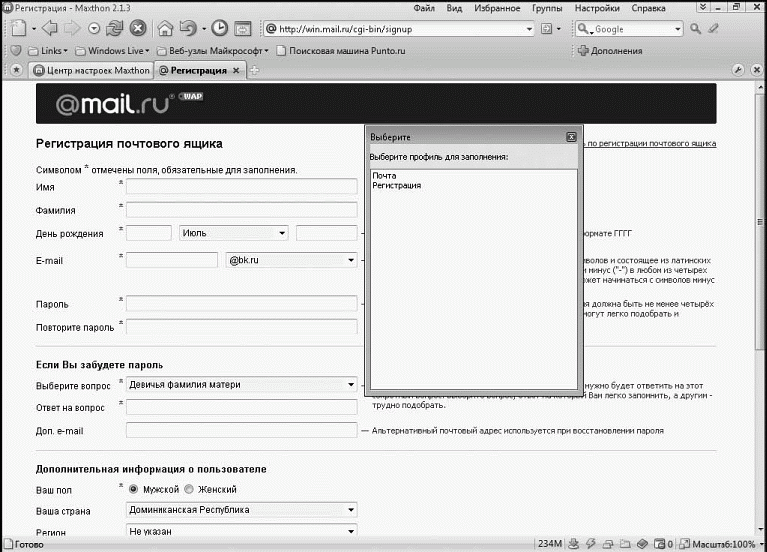Click the Имя input field
Viewport: 767px width, 552px height.
[242, 186]
